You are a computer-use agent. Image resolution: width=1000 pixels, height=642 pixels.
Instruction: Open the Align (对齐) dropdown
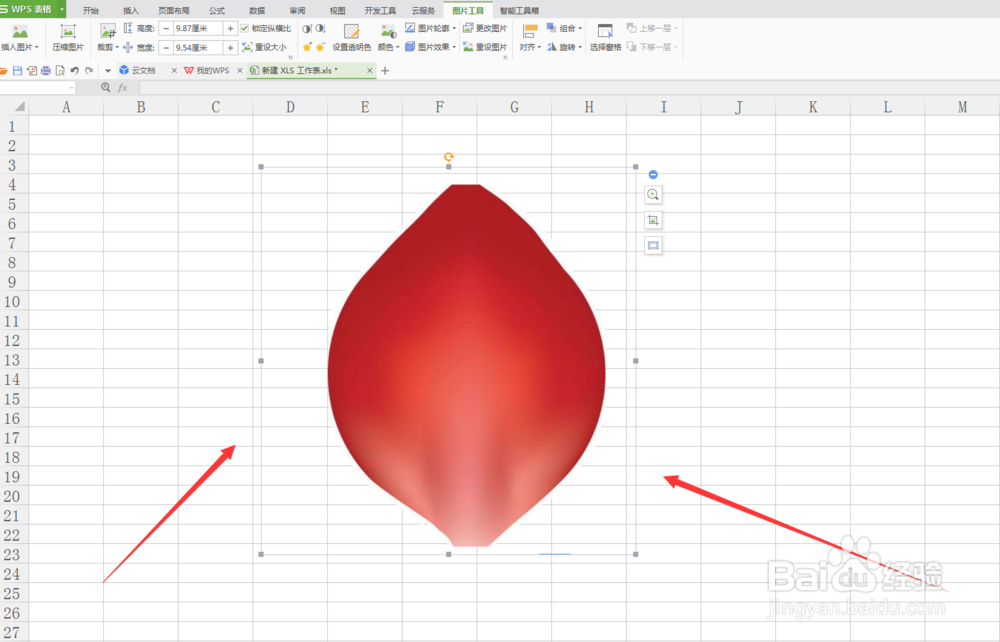point(530,47)
